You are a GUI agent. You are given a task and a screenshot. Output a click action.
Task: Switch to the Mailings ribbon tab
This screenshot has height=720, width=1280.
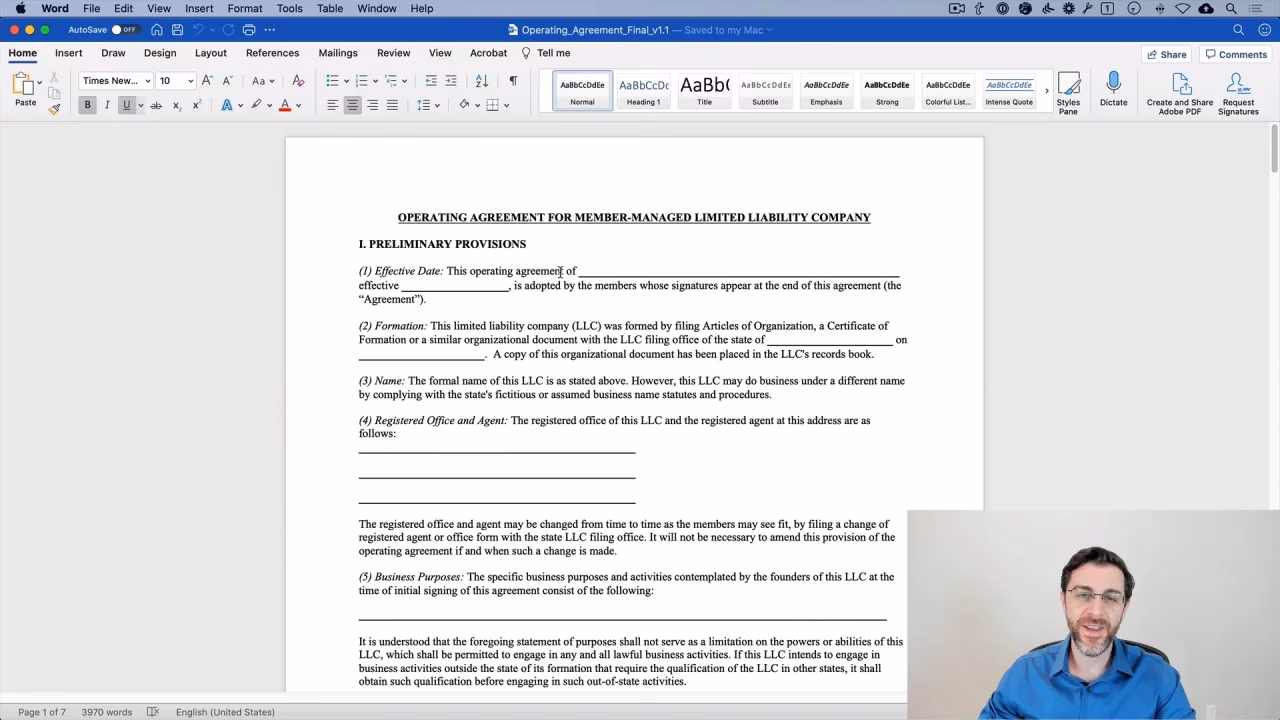(x=337, y=53)
